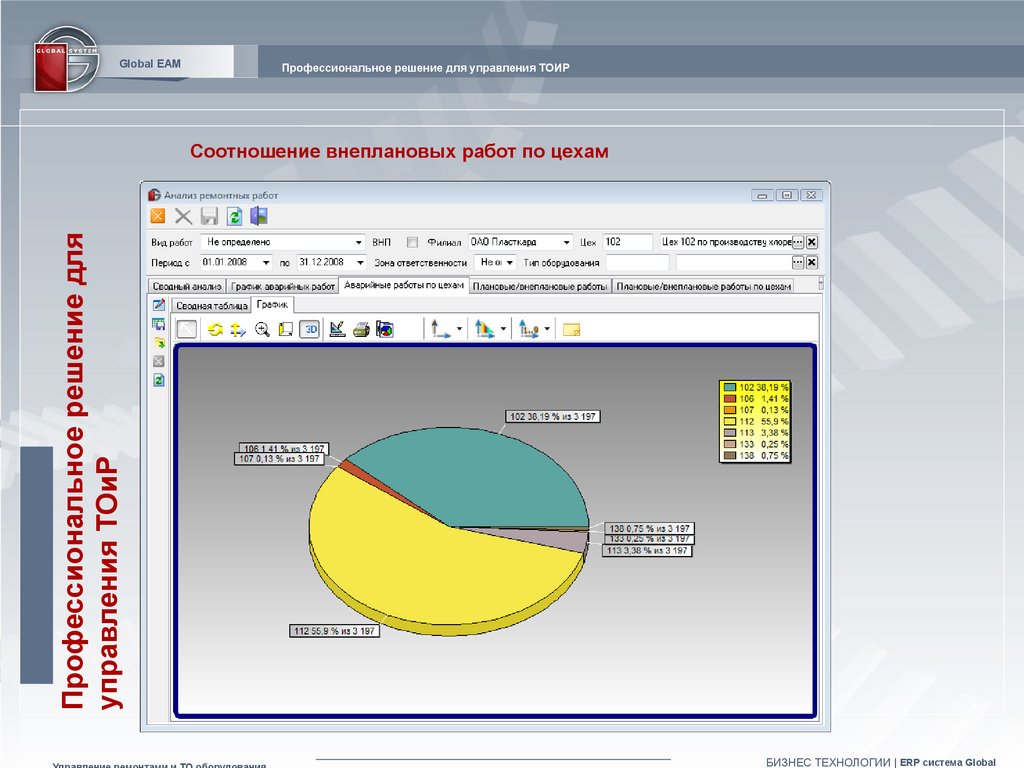Click the Тип оборудования code input field
Image resolution: width=1024 pixels, height=768 pixels.
click(637, 263)
